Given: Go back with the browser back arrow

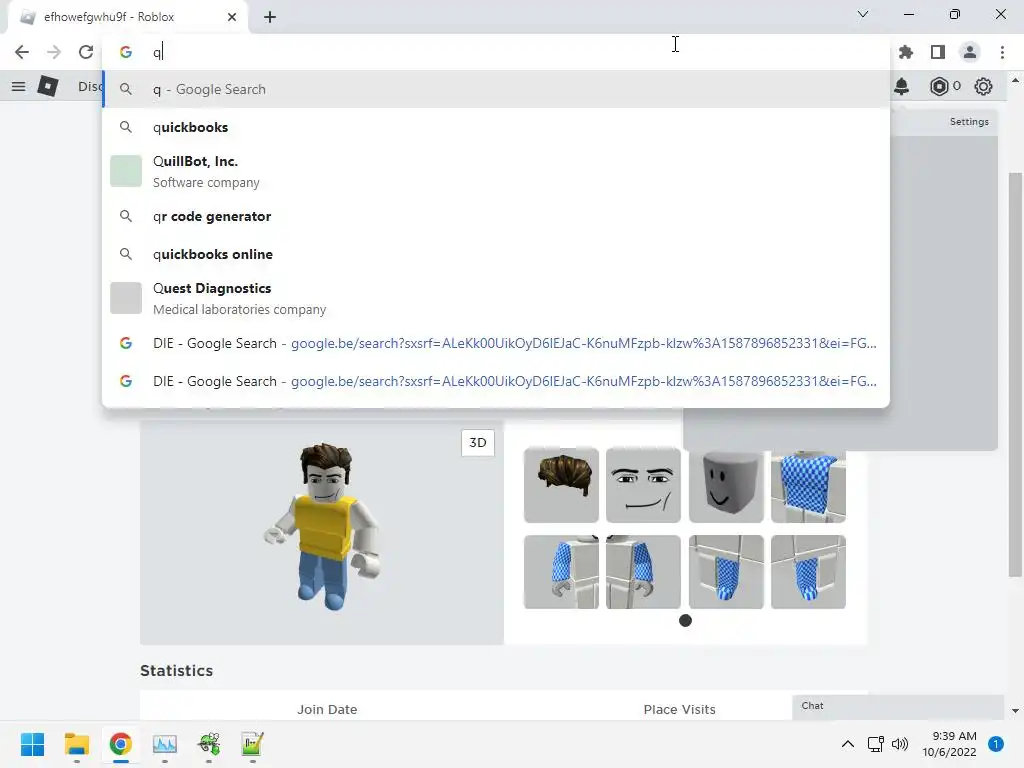Looking at the screenshot, I should tap(22, 52).
